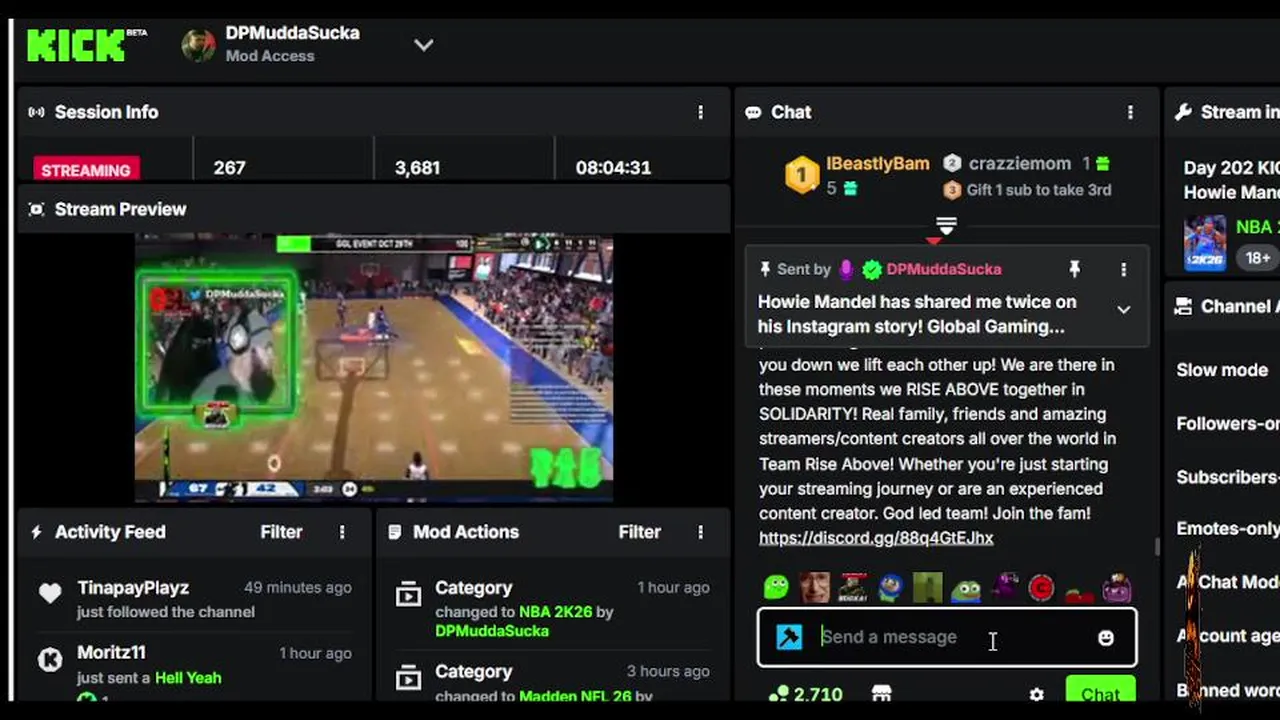Screen dimensions: 1280x720
Task: Click the purple microphone badge on the pinned message
Action: [x=846, y=269]
